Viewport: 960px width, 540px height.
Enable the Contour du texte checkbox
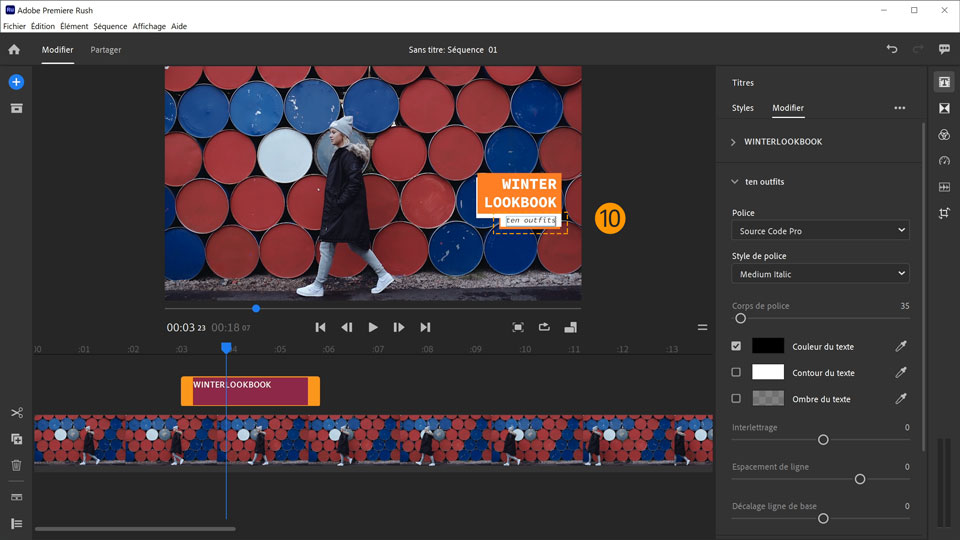(x=737, y=372)
